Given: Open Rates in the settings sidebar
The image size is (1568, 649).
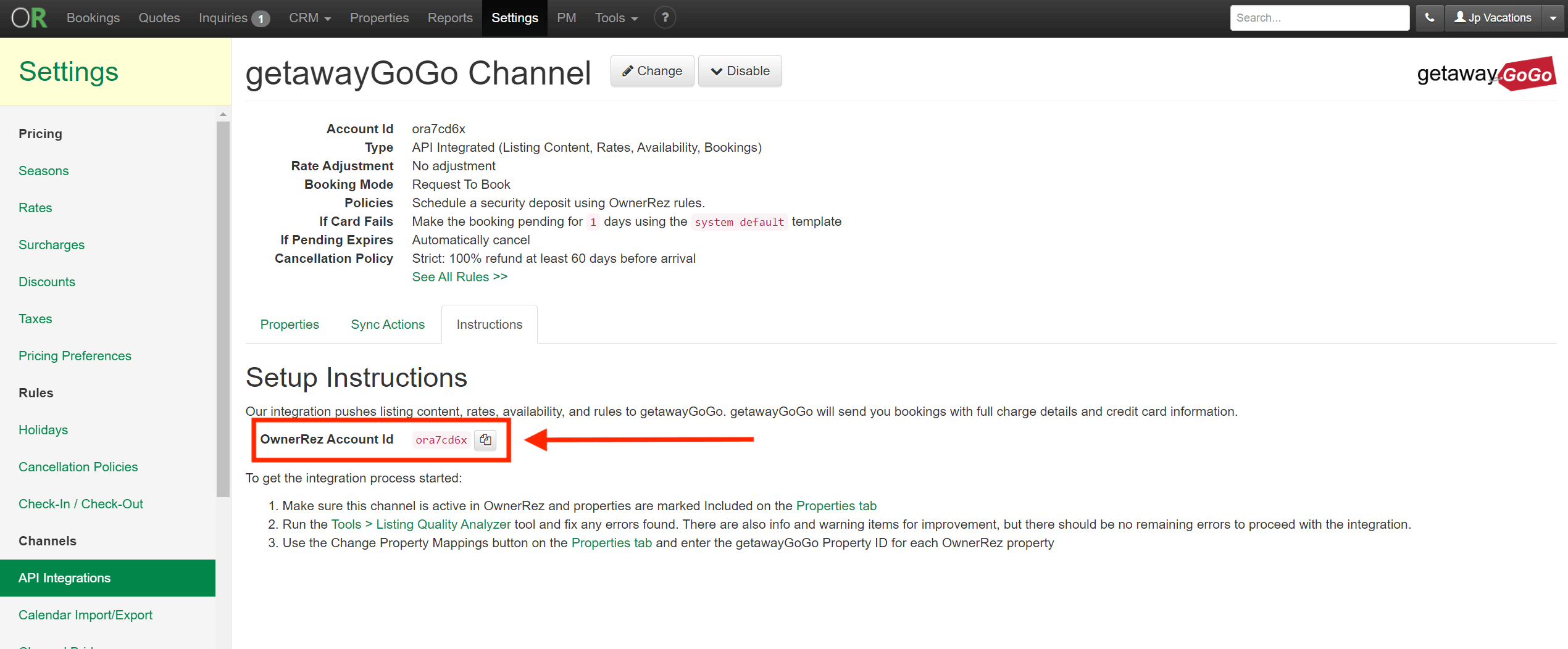Looking at the screenshot, I should click(x=35, y=208).
